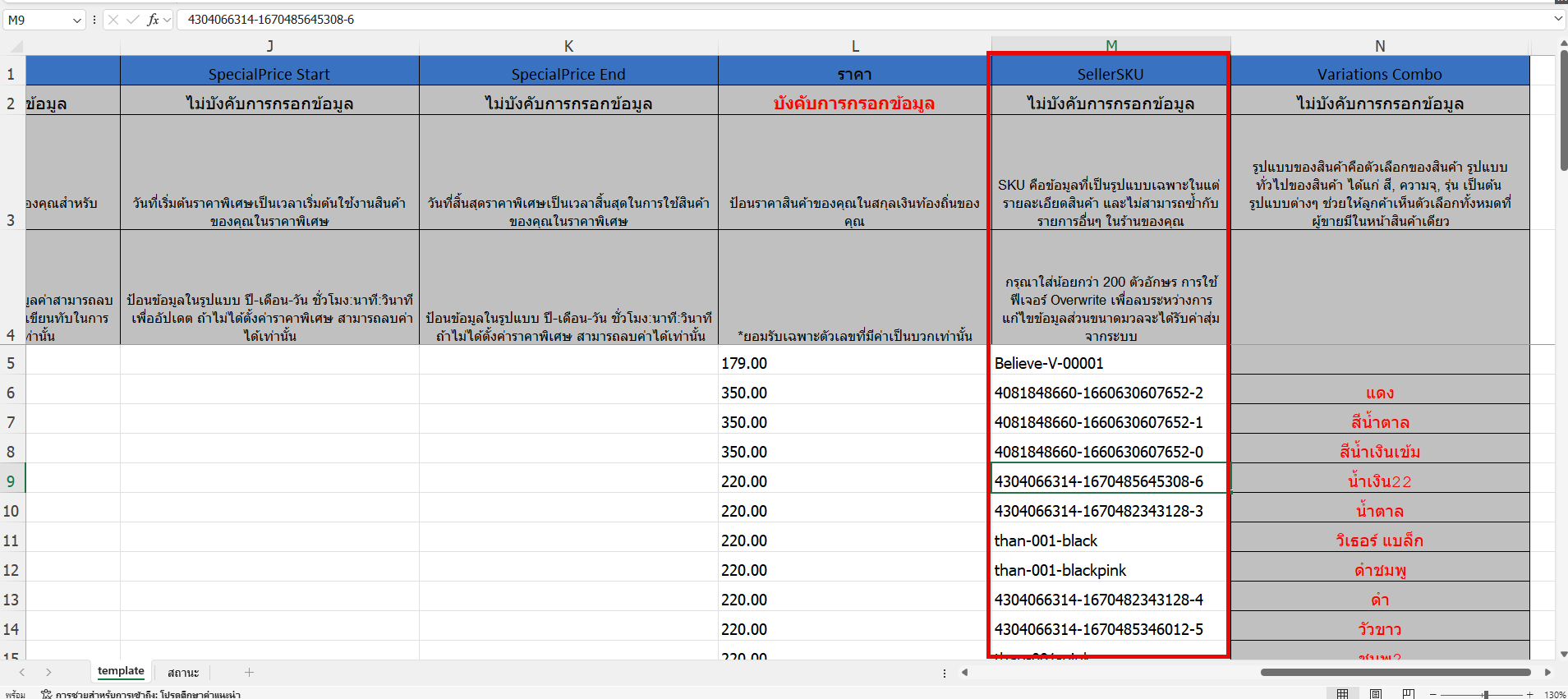Image resolution: width=1568 pixels, height=699 pixels.
Task: Switch to Page Break Preview icon
Action: (1409, 694)
